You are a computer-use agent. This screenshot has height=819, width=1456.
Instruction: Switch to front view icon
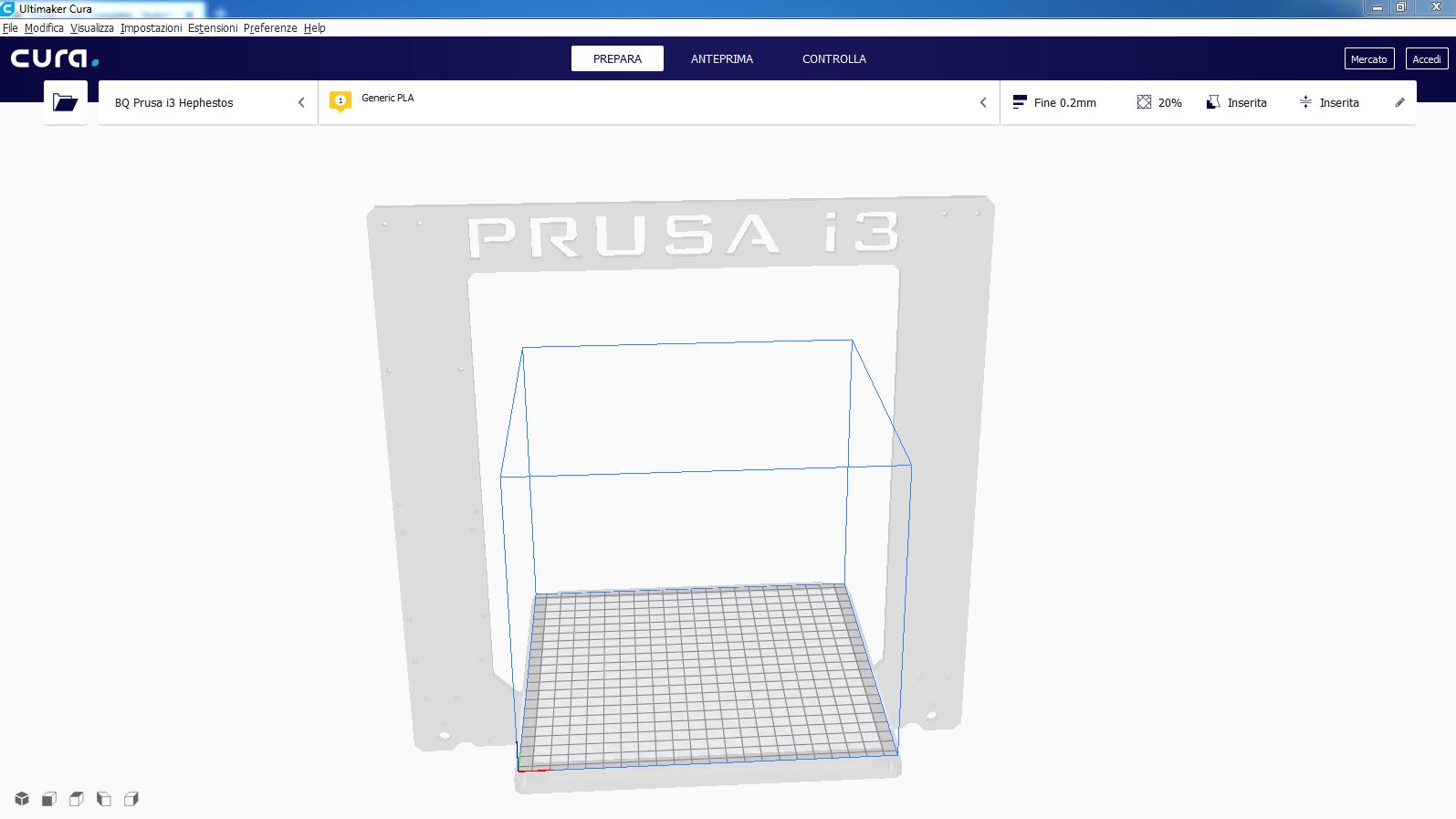click(49, 799)
